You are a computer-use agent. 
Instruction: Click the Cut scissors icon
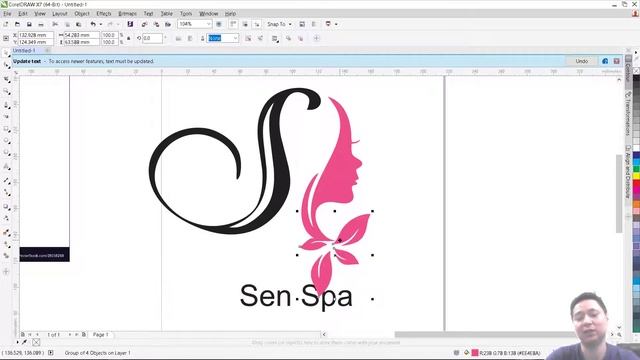(55, 24)
